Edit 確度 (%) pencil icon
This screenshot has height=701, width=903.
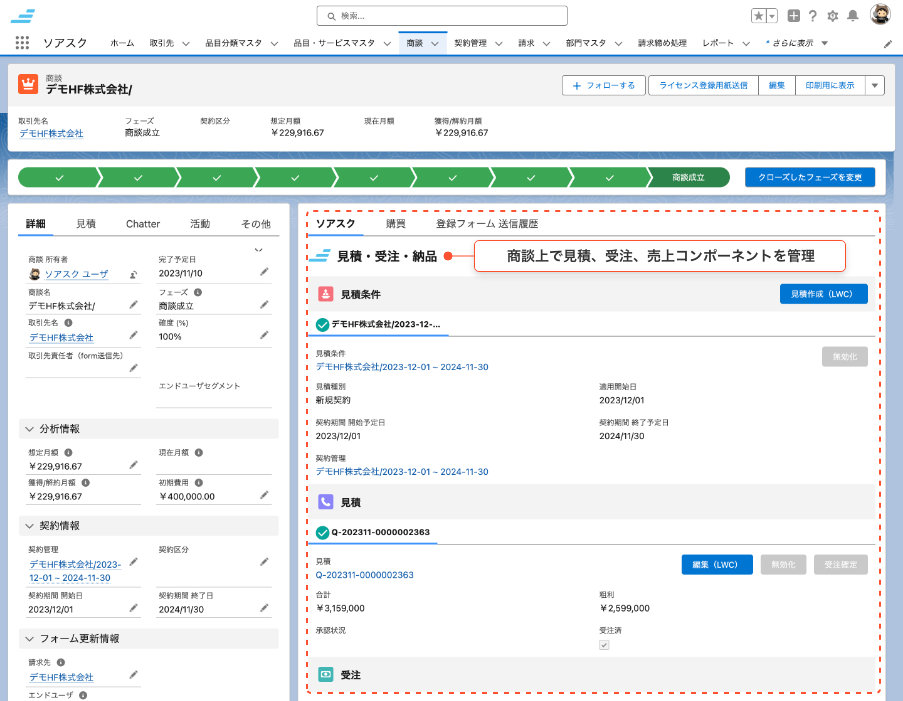(x=264, y=335)
